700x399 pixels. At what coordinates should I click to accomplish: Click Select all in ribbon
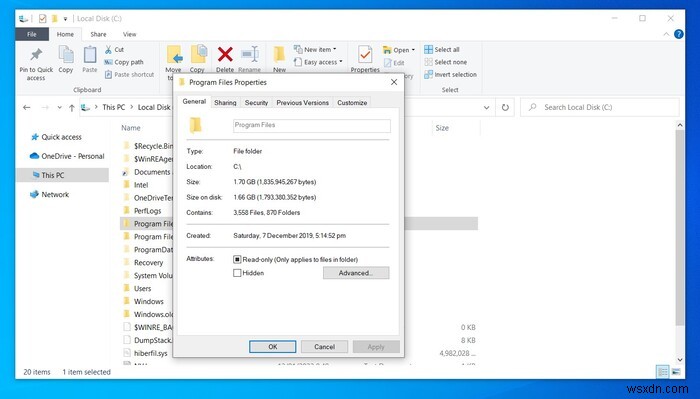click(442, 50)
